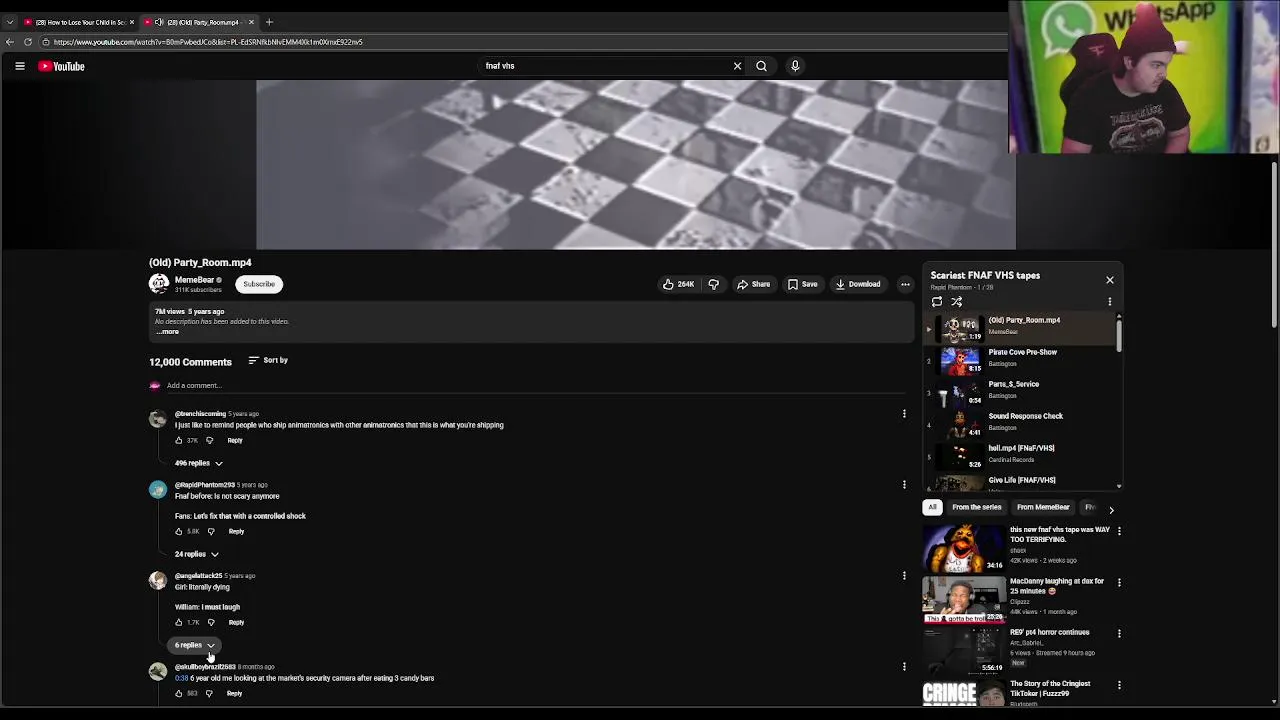The image size is (1280, 720).
Task: Start voice search with the microphone
Action: (x=795, y=66)
